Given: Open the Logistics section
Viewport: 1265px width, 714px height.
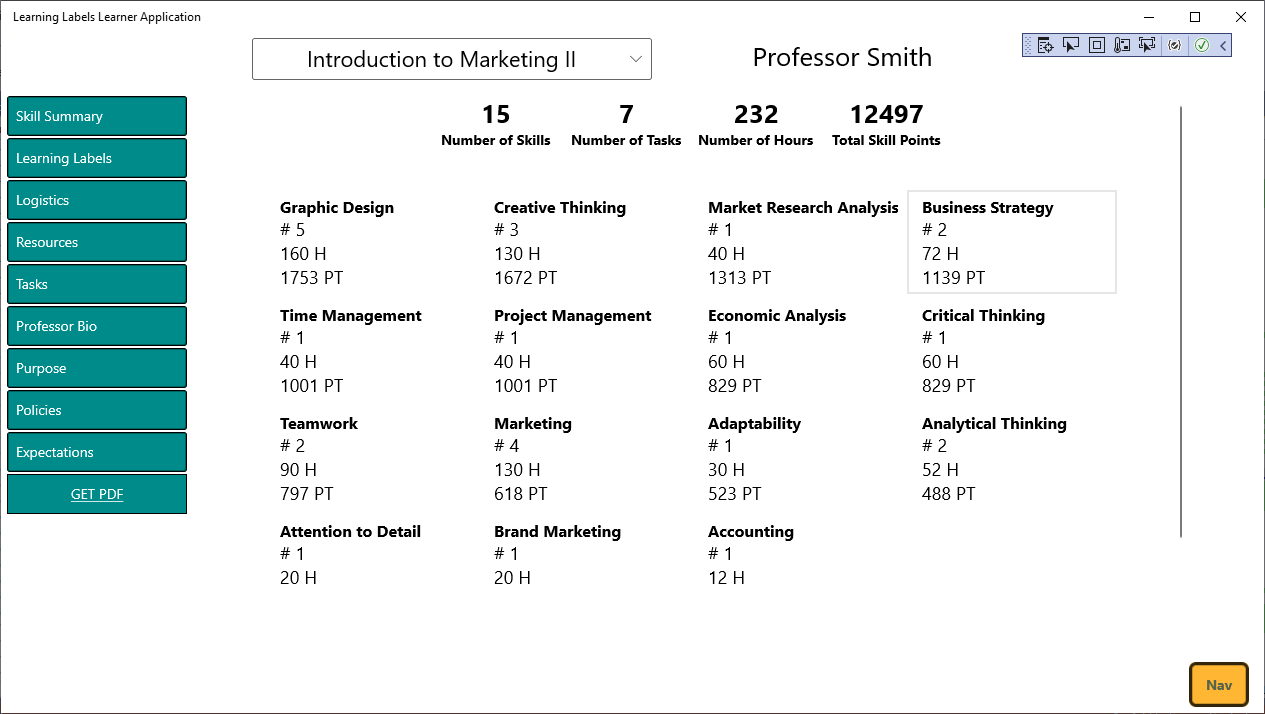Looking at the screenshot, I should (x=97, y=200).
